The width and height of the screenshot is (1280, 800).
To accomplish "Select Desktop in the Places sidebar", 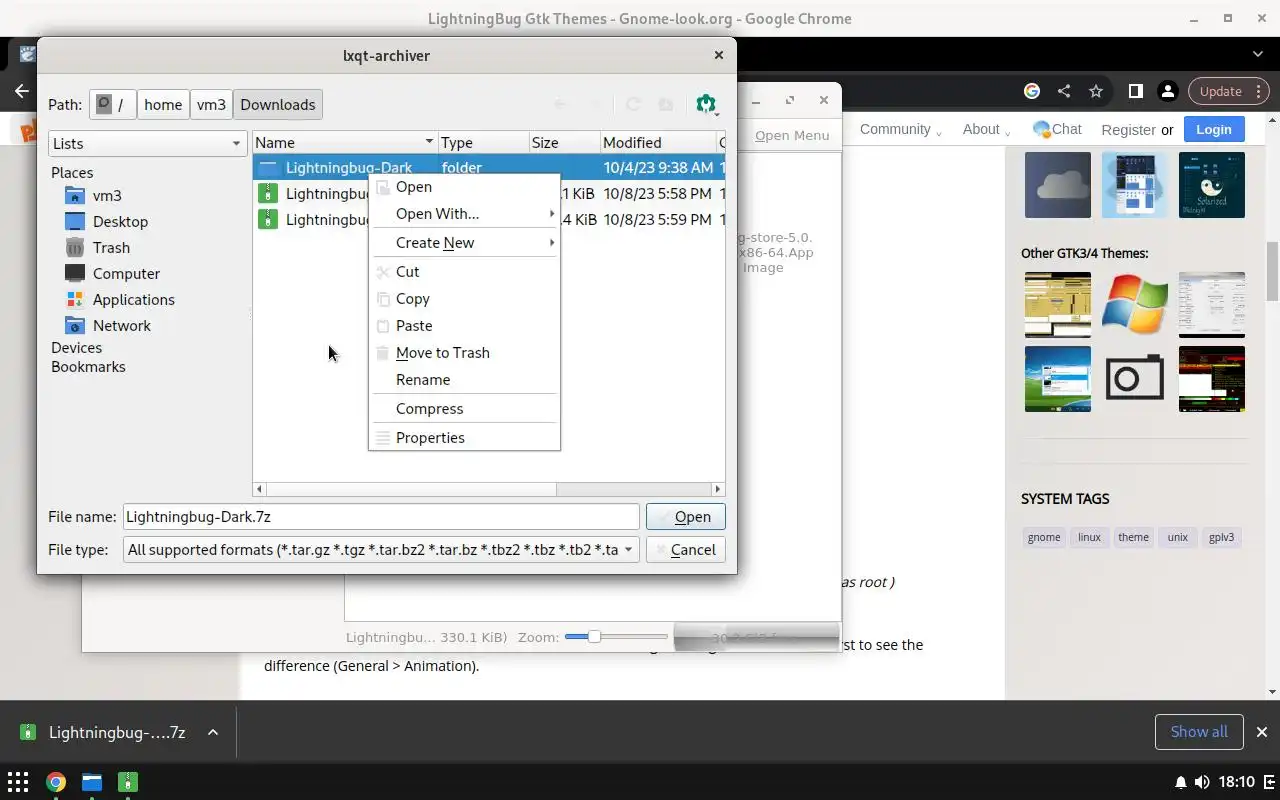I will [x=120, y=221].
